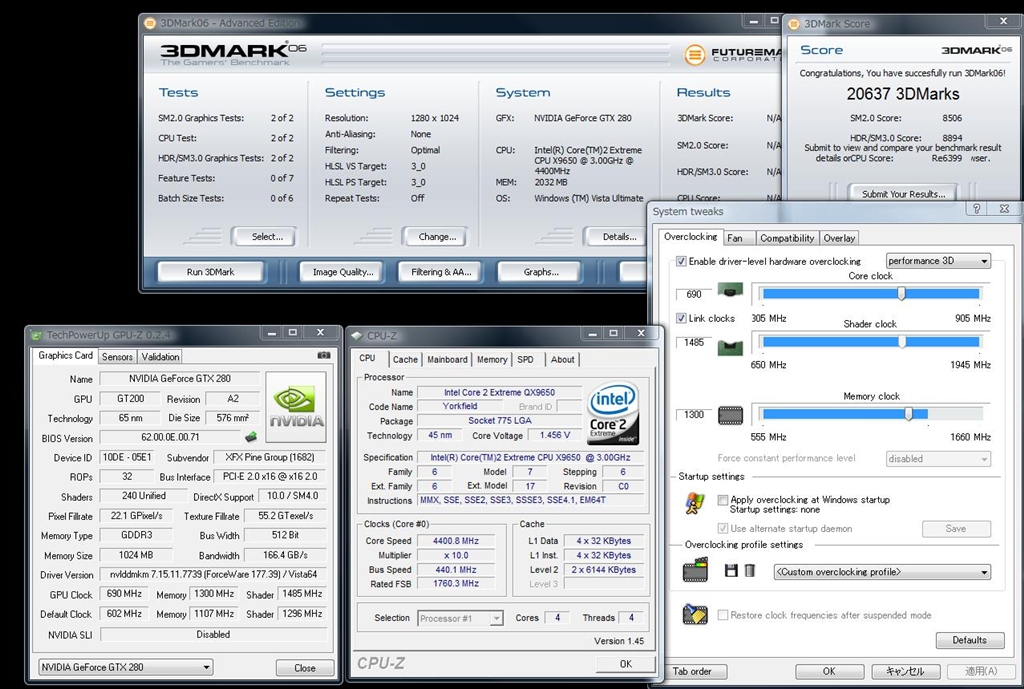Open the Mainboard tab in CPU-Z

click(447, 359)
